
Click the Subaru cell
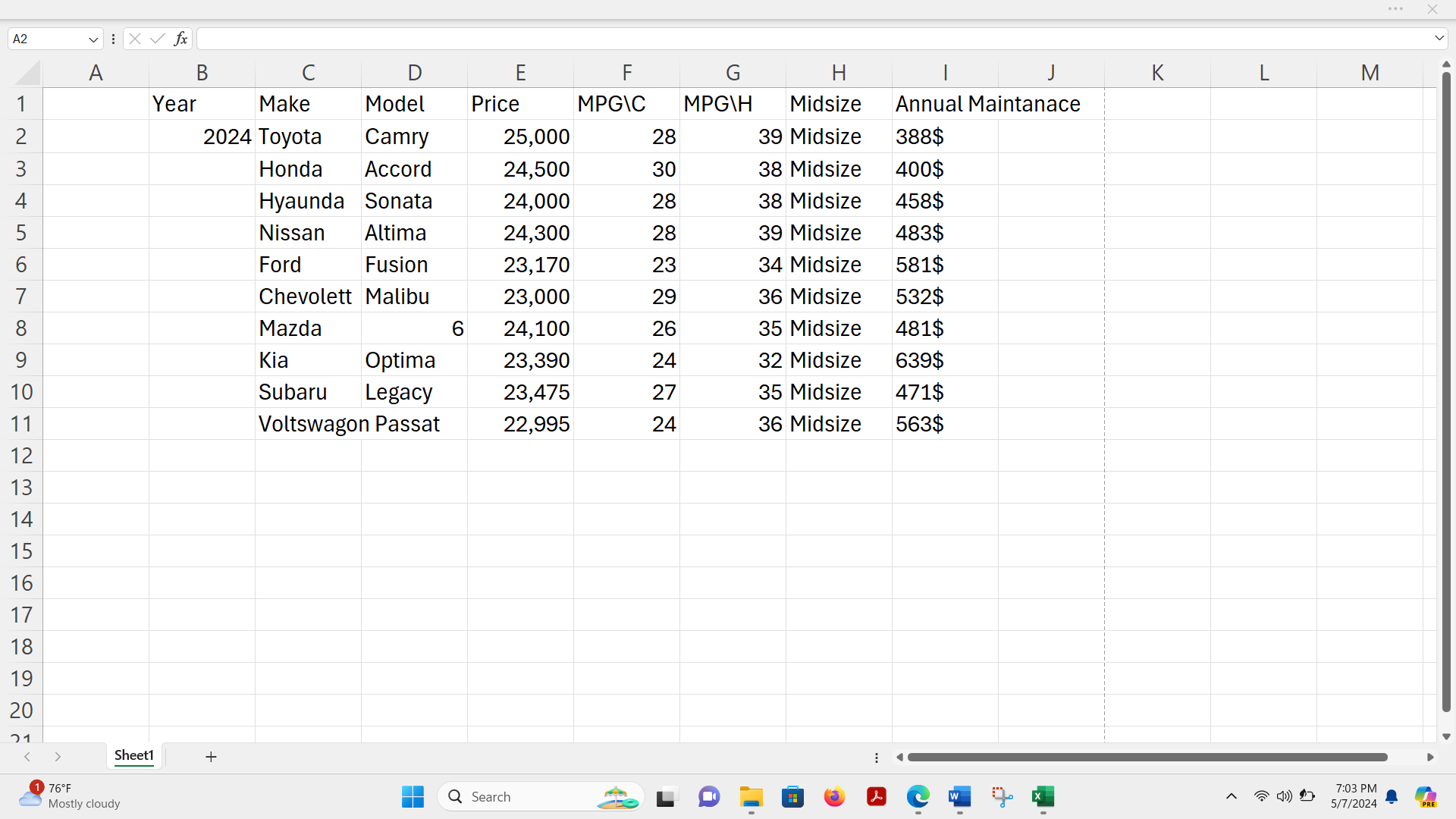point(308,392)
